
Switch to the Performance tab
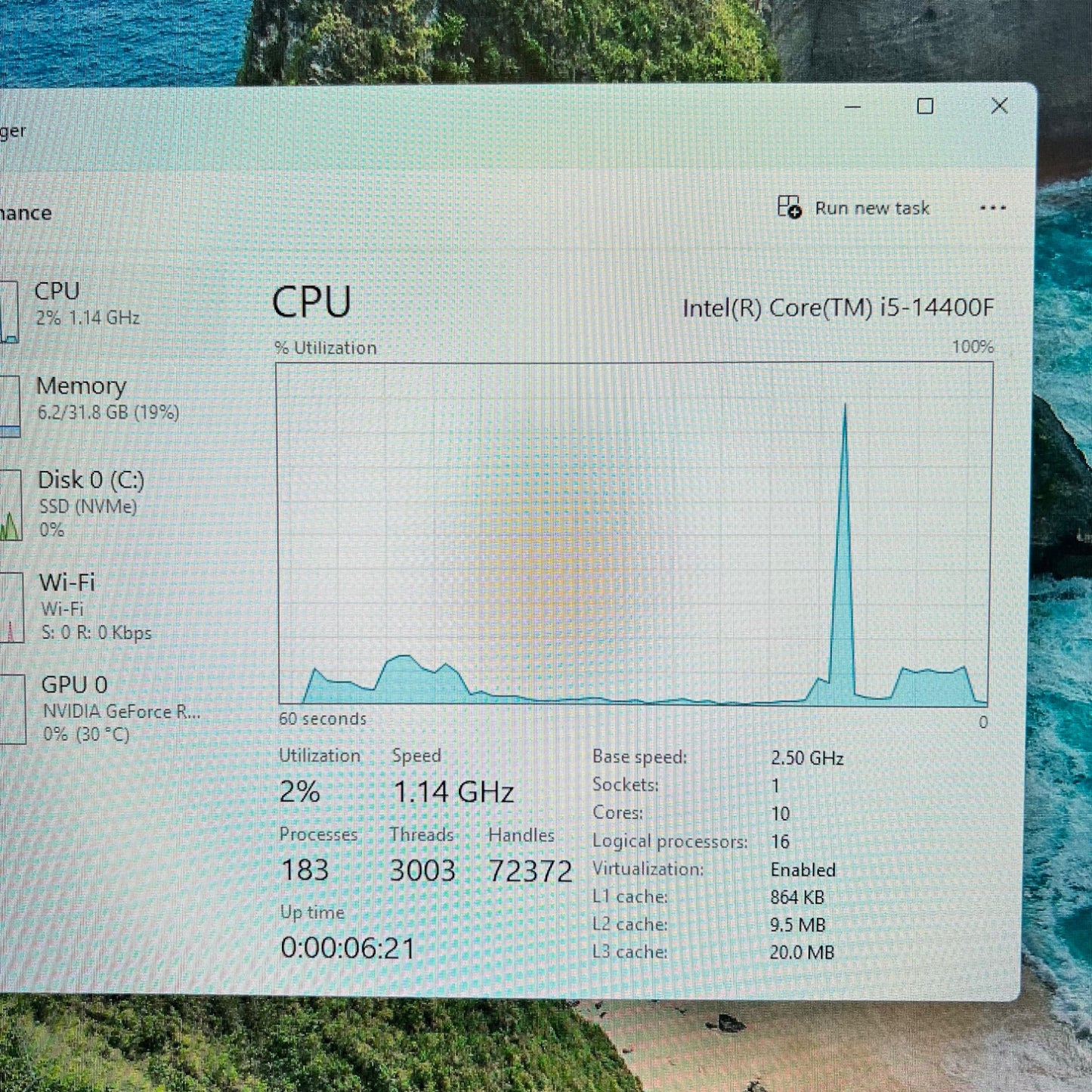(x=23, y=213)
